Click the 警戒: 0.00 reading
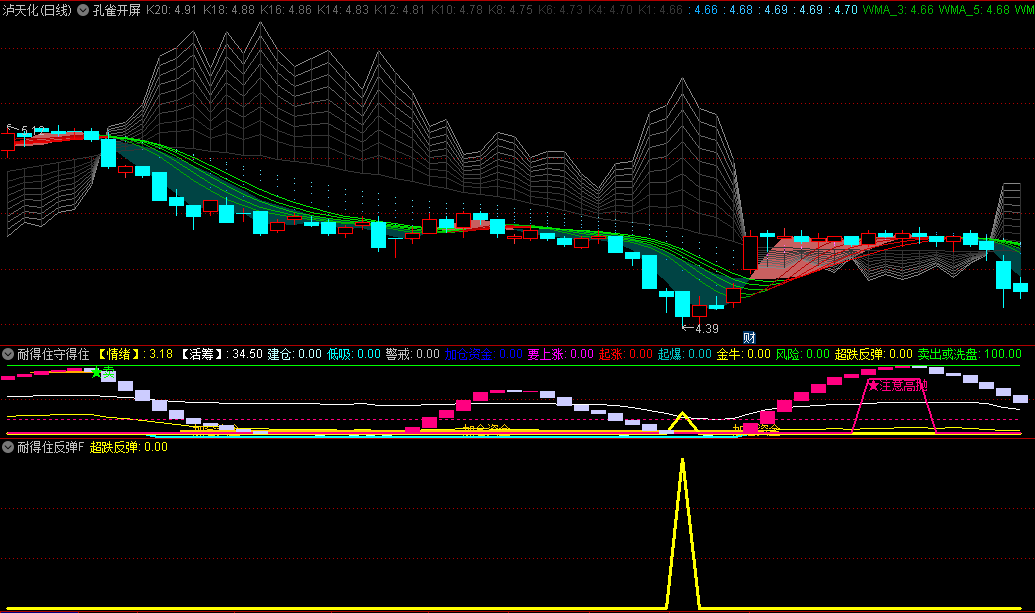1035x613 pixels. (413, 354)
